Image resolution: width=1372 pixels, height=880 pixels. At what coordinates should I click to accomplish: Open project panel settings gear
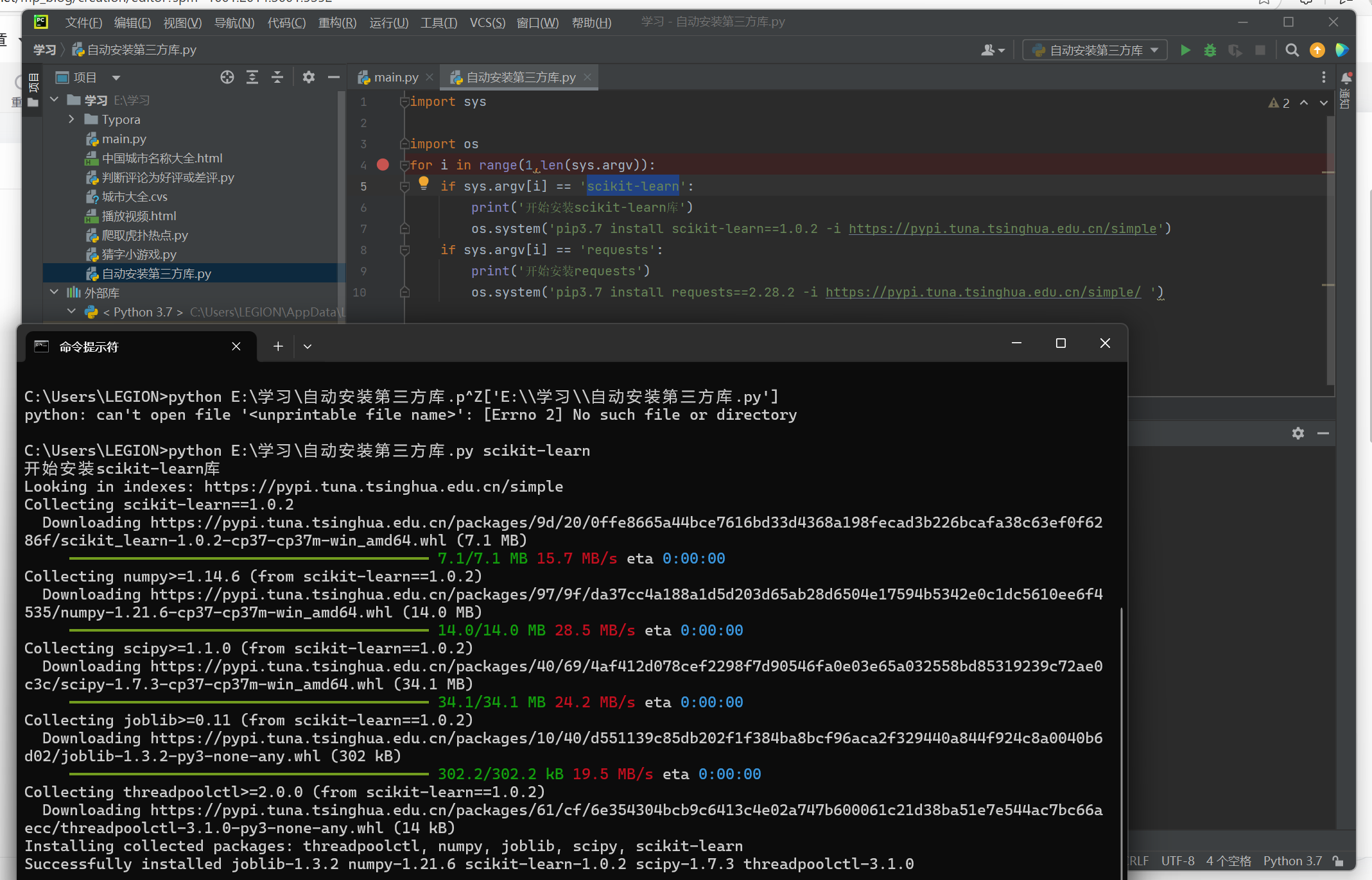pyautogui.click(x=309, y=78)
